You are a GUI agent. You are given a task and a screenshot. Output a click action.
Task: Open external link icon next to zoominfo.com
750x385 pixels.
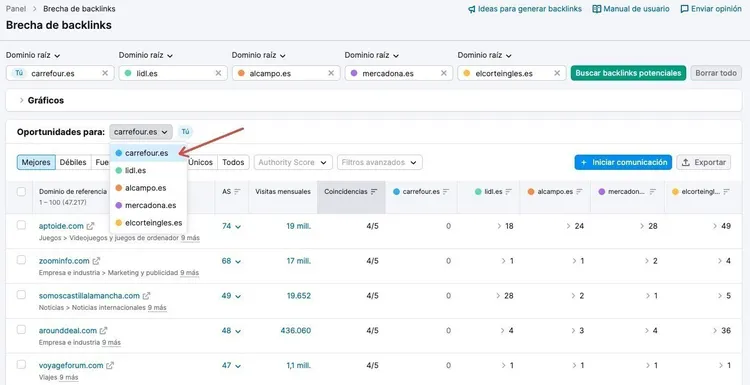pyautogui.click(x=96, y=261)
